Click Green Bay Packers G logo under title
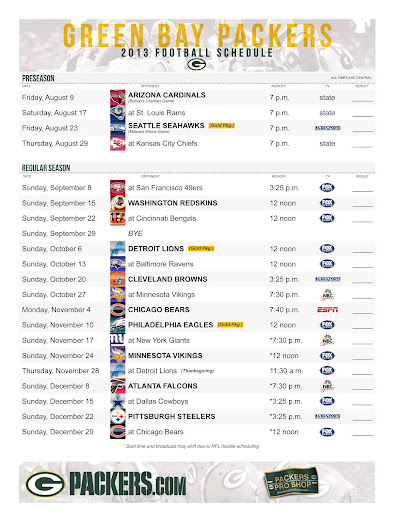The image size is (400, 522). [x=196, y=64]
